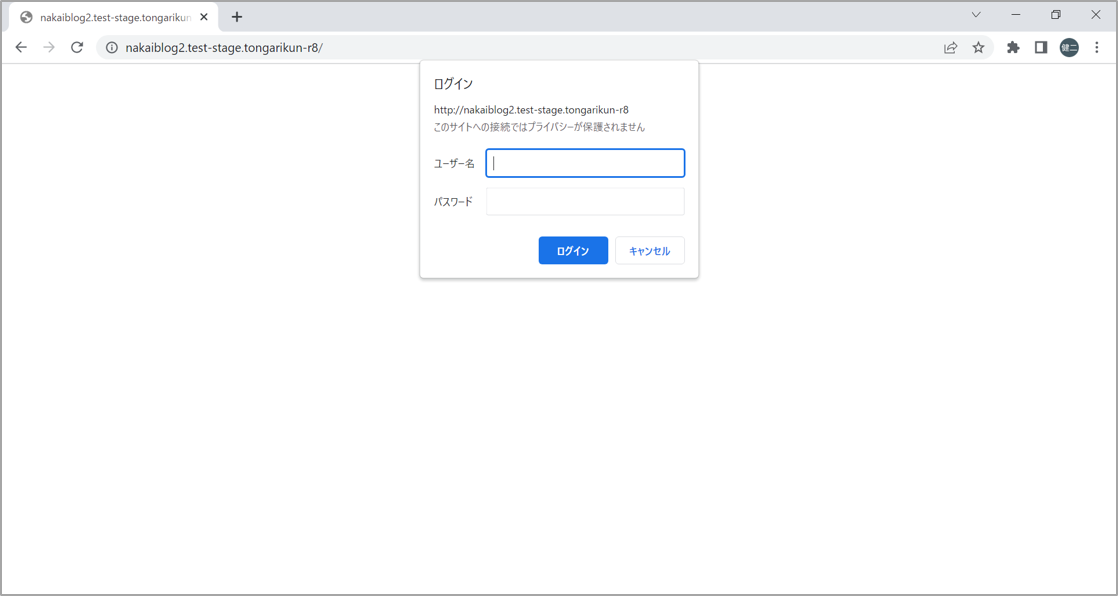Click the address bar URL
The height and width of the screenshot is (596, 1118).
click(x=224, y=48)
